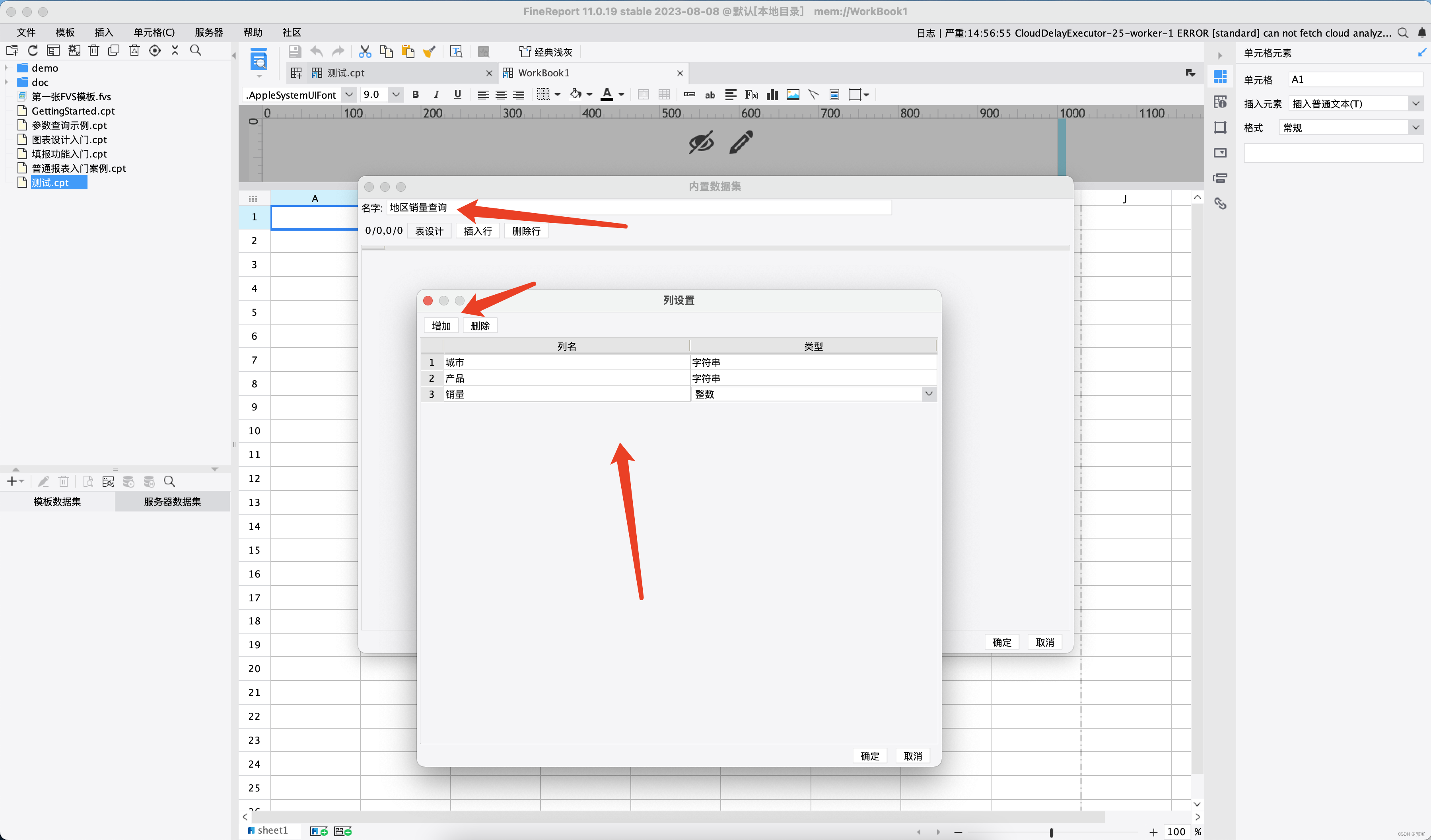Click the insert formula Fx icon

(751, 95)
